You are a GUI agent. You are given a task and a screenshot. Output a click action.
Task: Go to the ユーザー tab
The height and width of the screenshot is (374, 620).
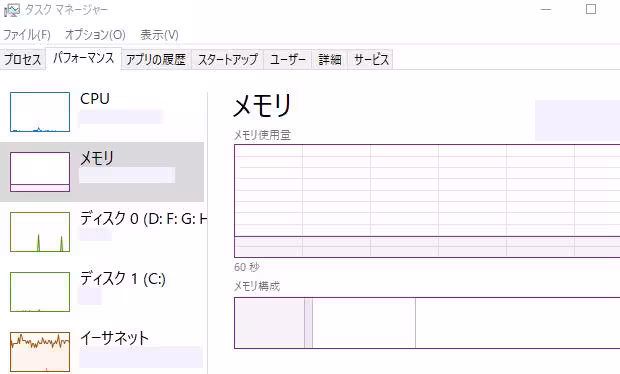point(287,60)
